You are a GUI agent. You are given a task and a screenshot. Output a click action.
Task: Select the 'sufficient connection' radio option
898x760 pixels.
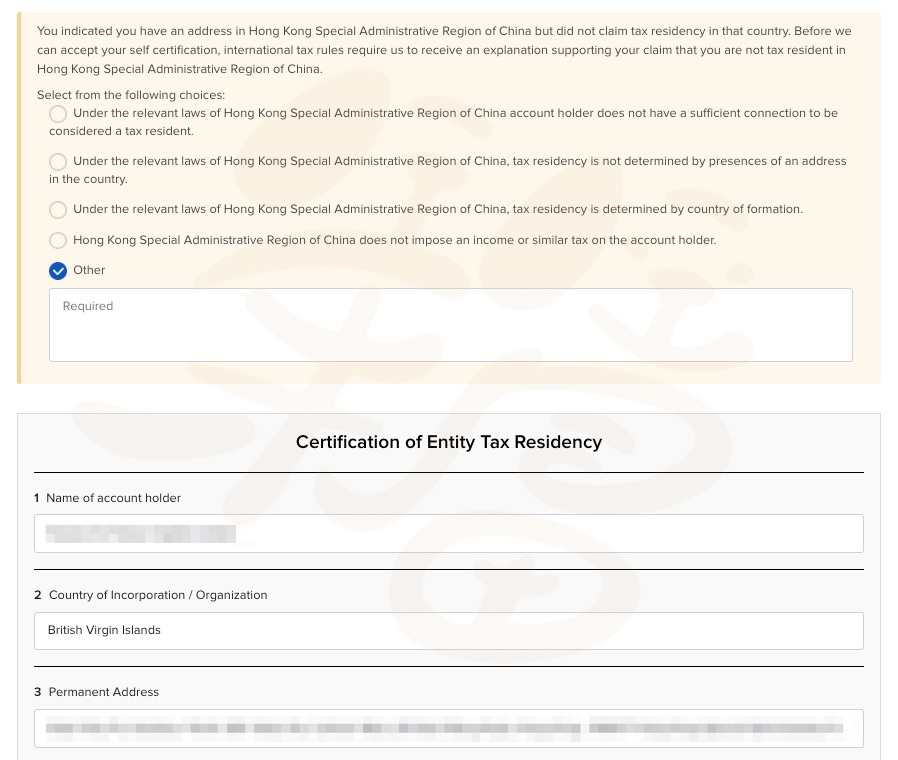(x=58, y=114)
